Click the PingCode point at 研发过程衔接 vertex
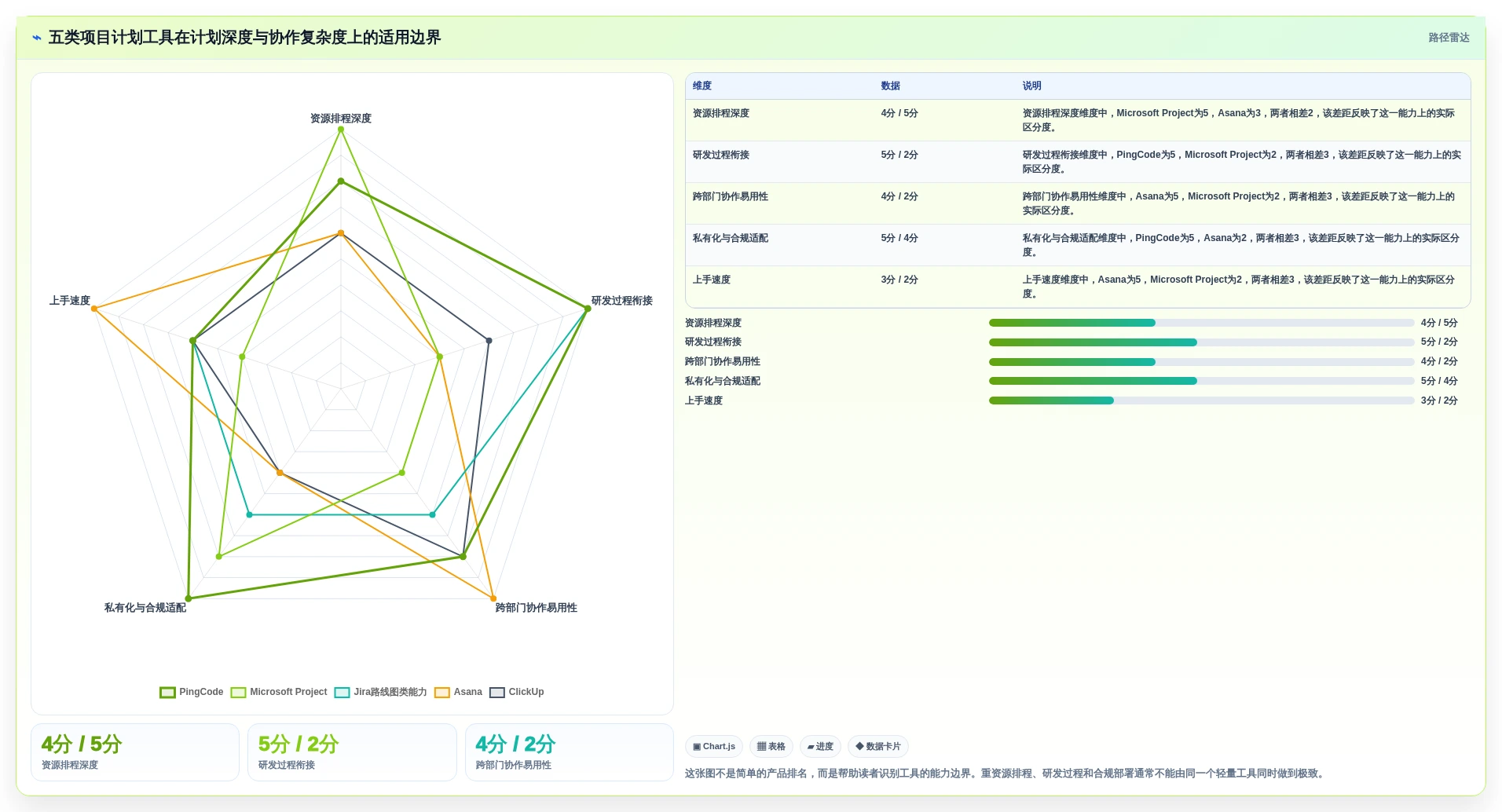Screen dimensions: 1502x812 pyautogui.click(x=587, y=309)
